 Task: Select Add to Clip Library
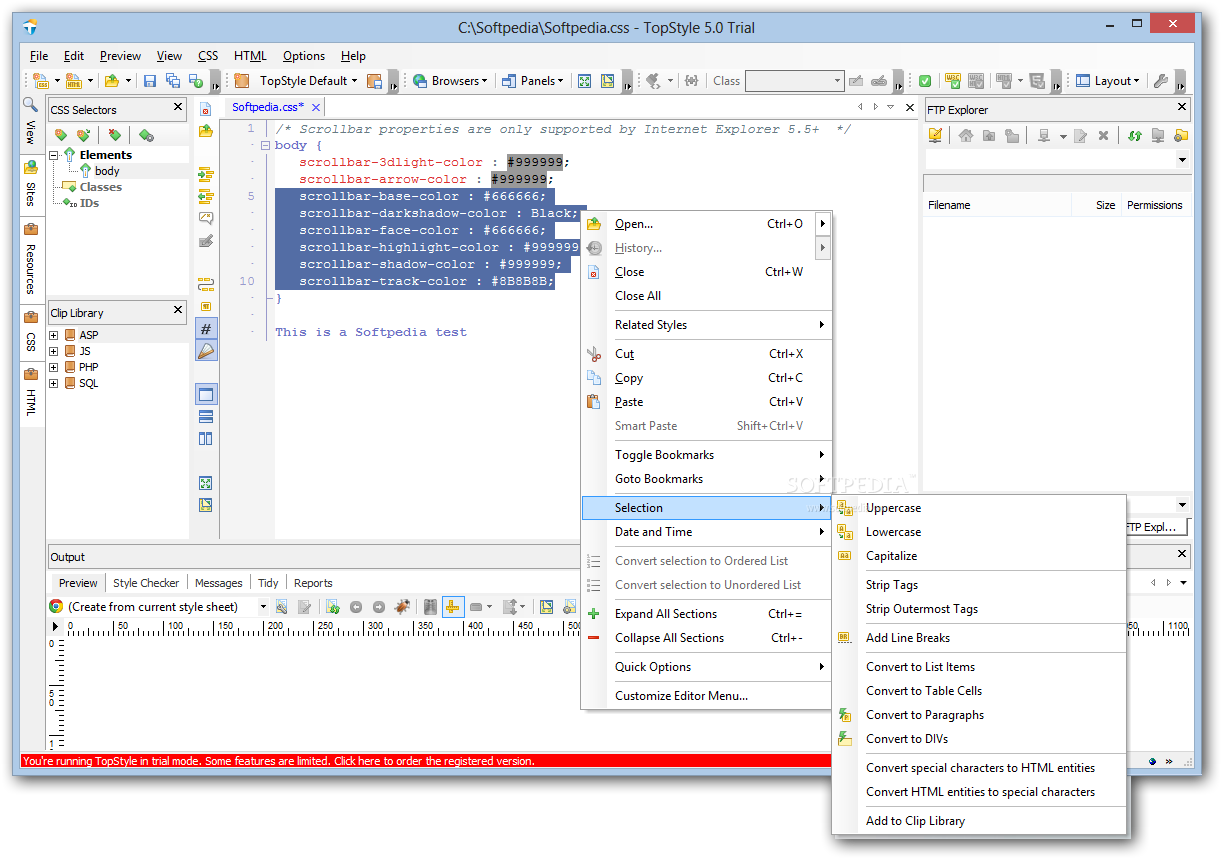(916, 821)
